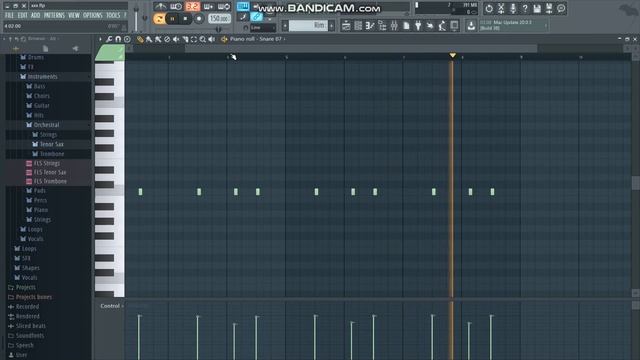Image resolution: width=640 pixels, height=360 pixels.
Task: Select the Select tool with dashed rectangle
Action: pyautogui.click(x=194, y=39)
